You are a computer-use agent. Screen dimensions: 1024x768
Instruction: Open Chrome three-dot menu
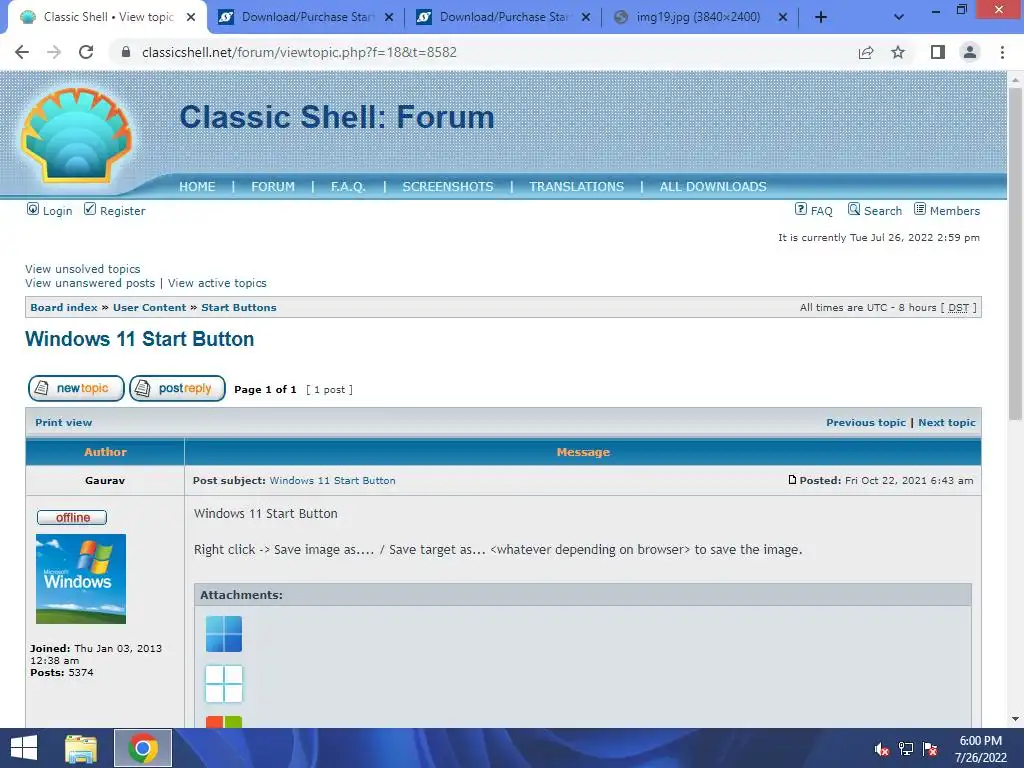click(1002, 52)
